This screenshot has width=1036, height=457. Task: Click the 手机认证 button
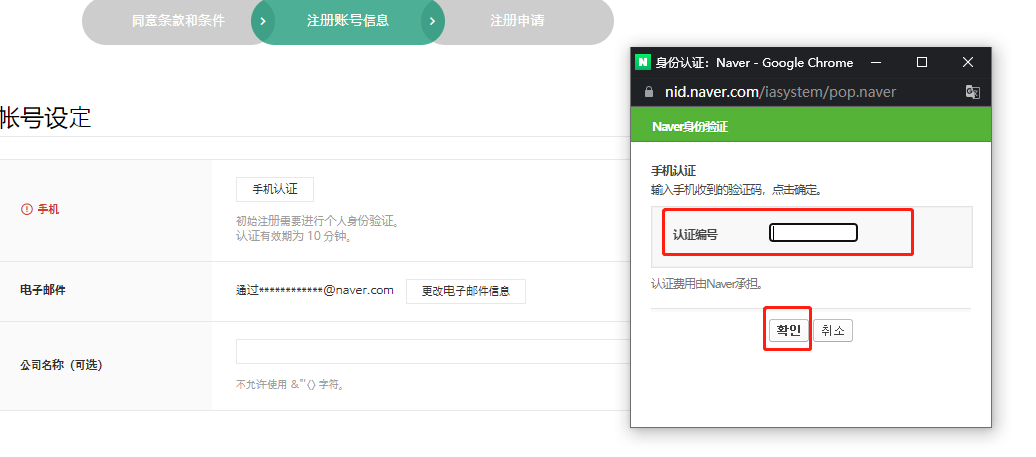(x=275, y=190)
